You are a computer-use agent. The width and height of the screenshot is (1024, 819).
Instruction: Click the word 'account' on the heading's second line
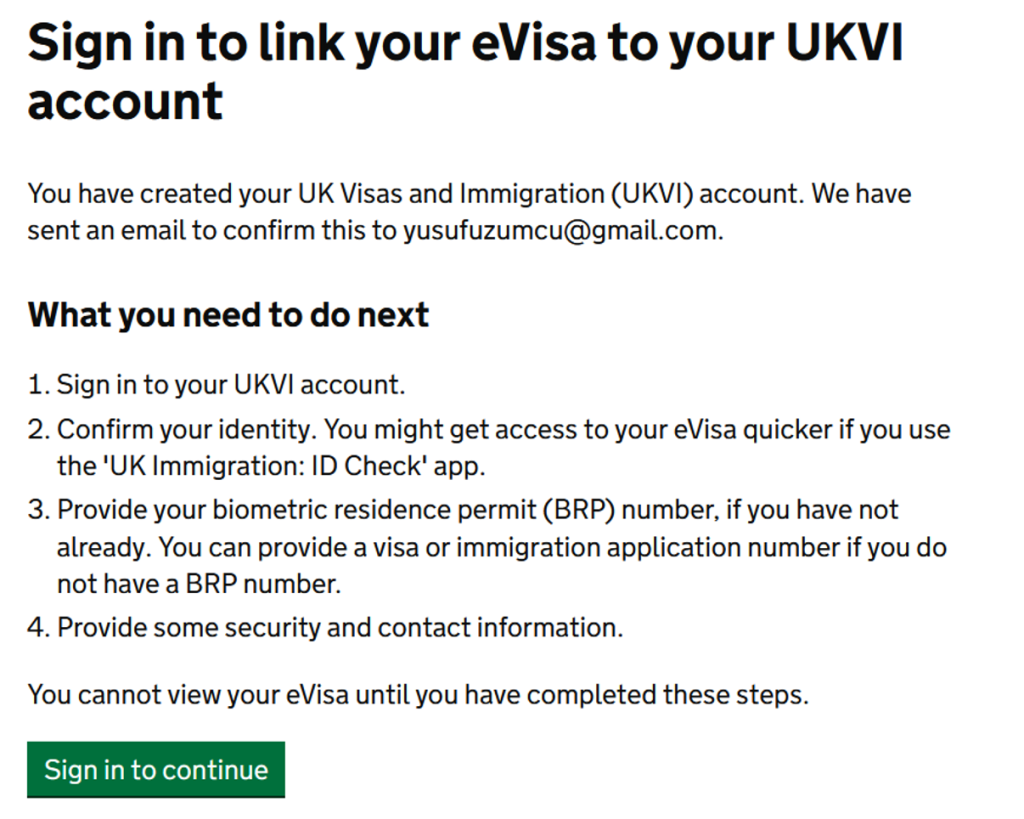(x=125, y=101)
